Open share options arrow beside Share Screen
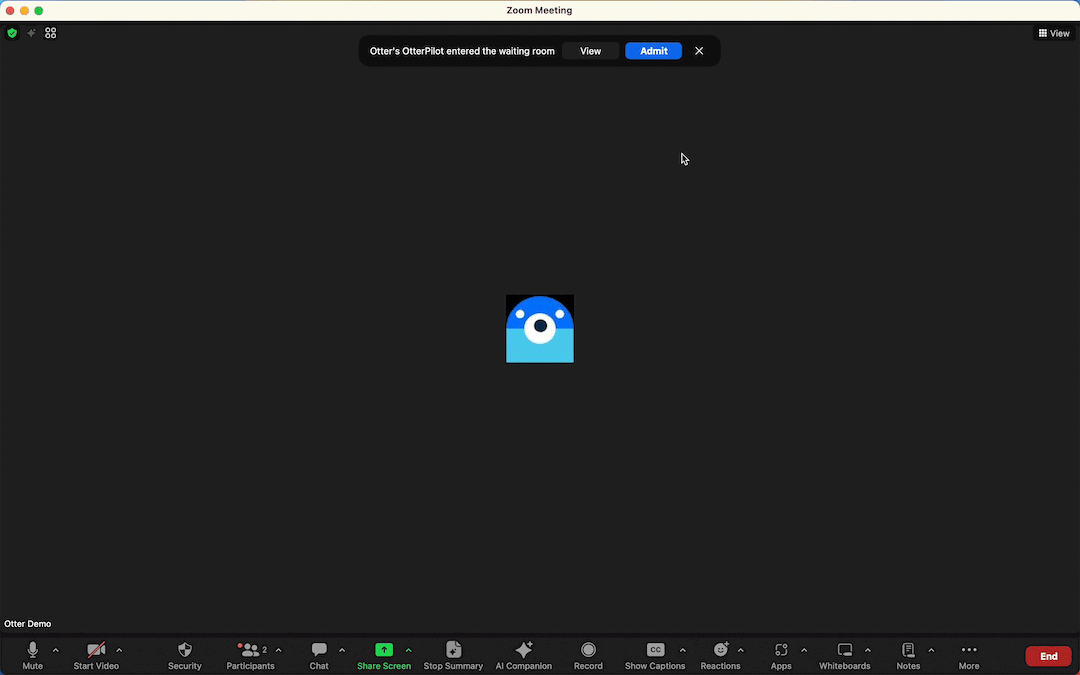This screenshot has width=1080, height=675. (x=408, y=650)
